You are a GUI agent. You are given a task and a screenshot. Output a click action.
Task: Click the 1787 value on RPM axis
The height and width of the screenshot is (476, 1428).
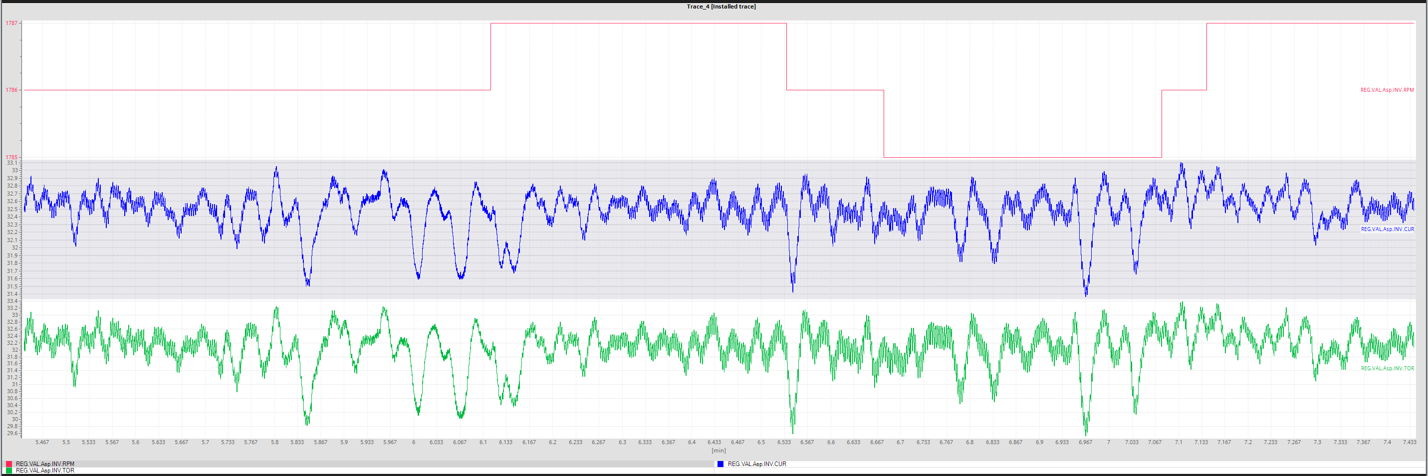(12, 23)
